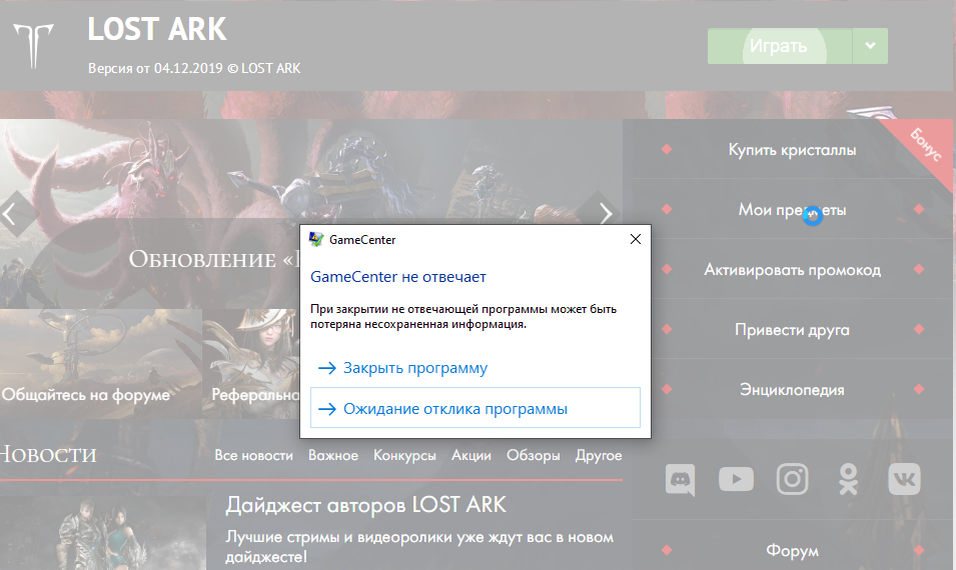
Task: Select the Конкурсы news tab
Action: (405, 455)
